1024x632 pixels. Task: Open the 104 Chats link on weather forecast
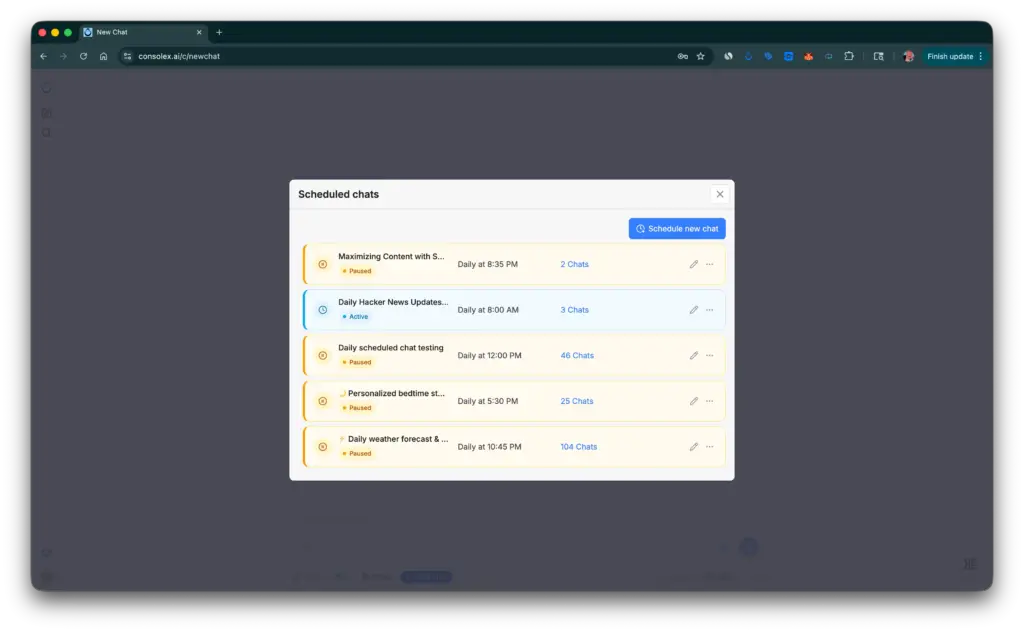(x=578, y=447)
